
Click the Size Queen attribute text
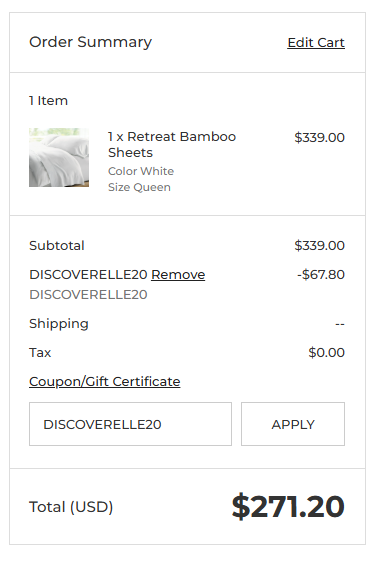pos(139,187)
